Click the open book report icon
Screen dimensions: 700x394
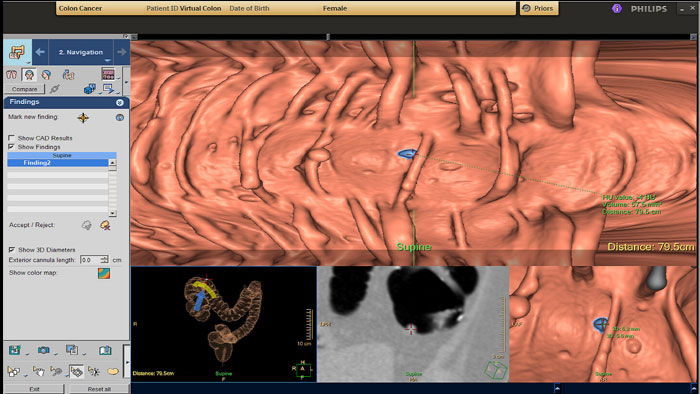105,350
